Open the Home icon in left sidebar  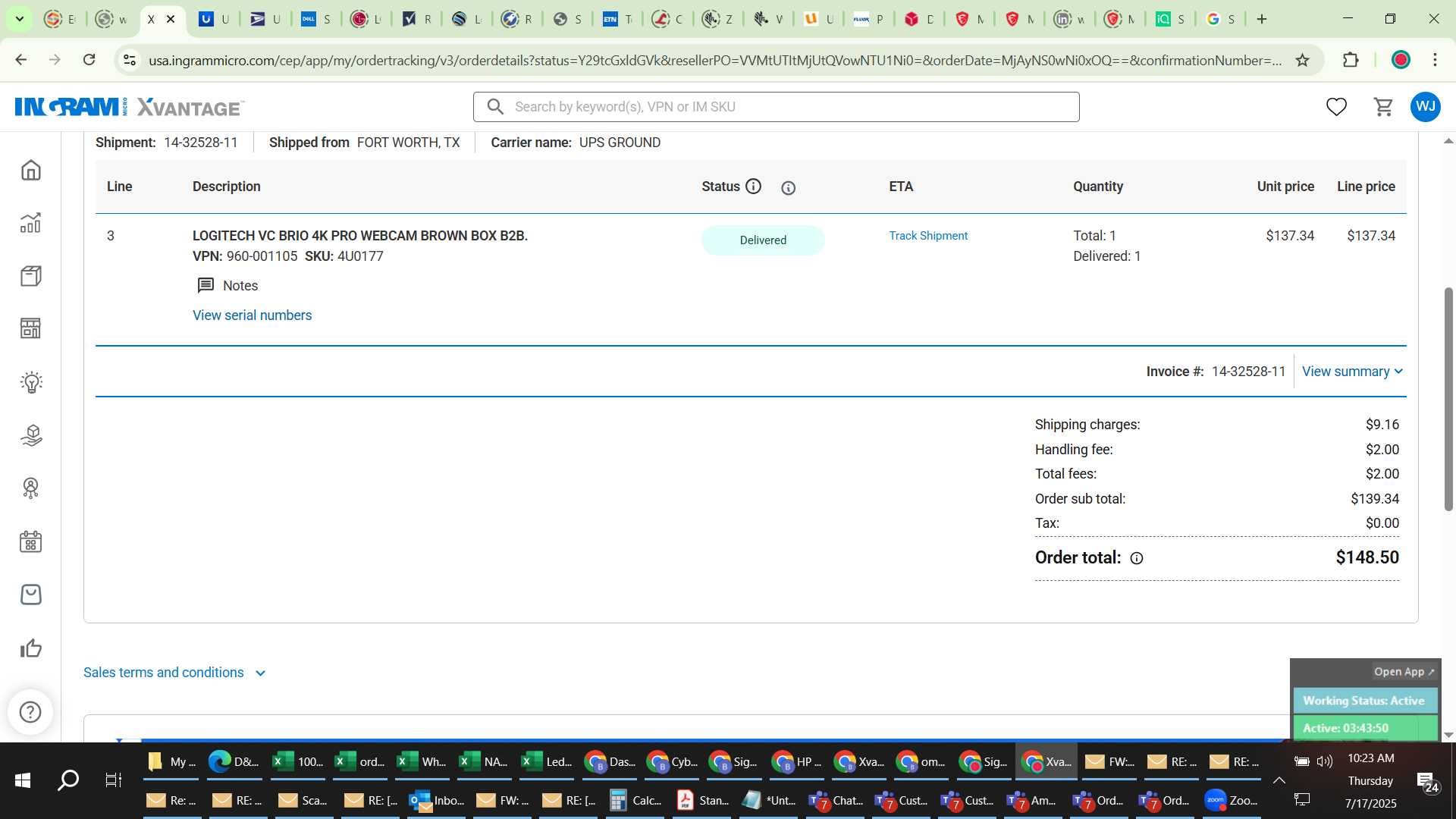tap(31, 170)
